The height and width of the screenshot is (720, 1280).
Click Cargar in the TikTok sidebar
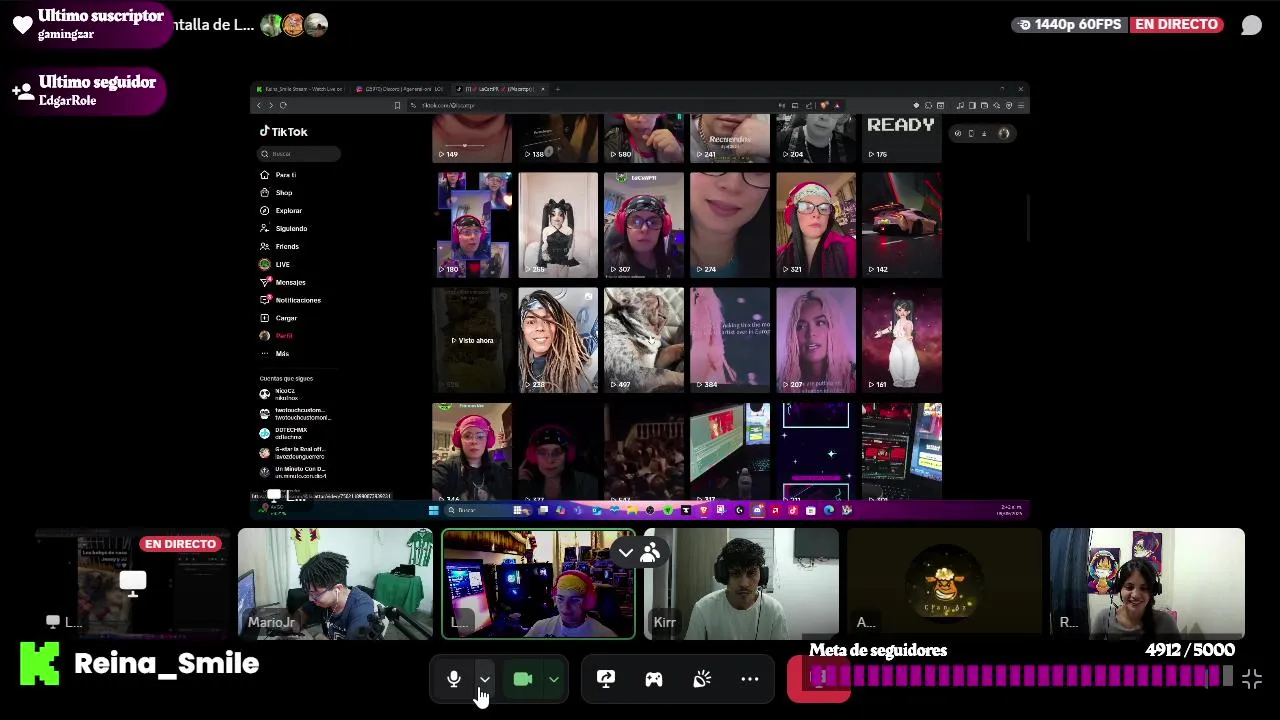click(x=286, y=319)
